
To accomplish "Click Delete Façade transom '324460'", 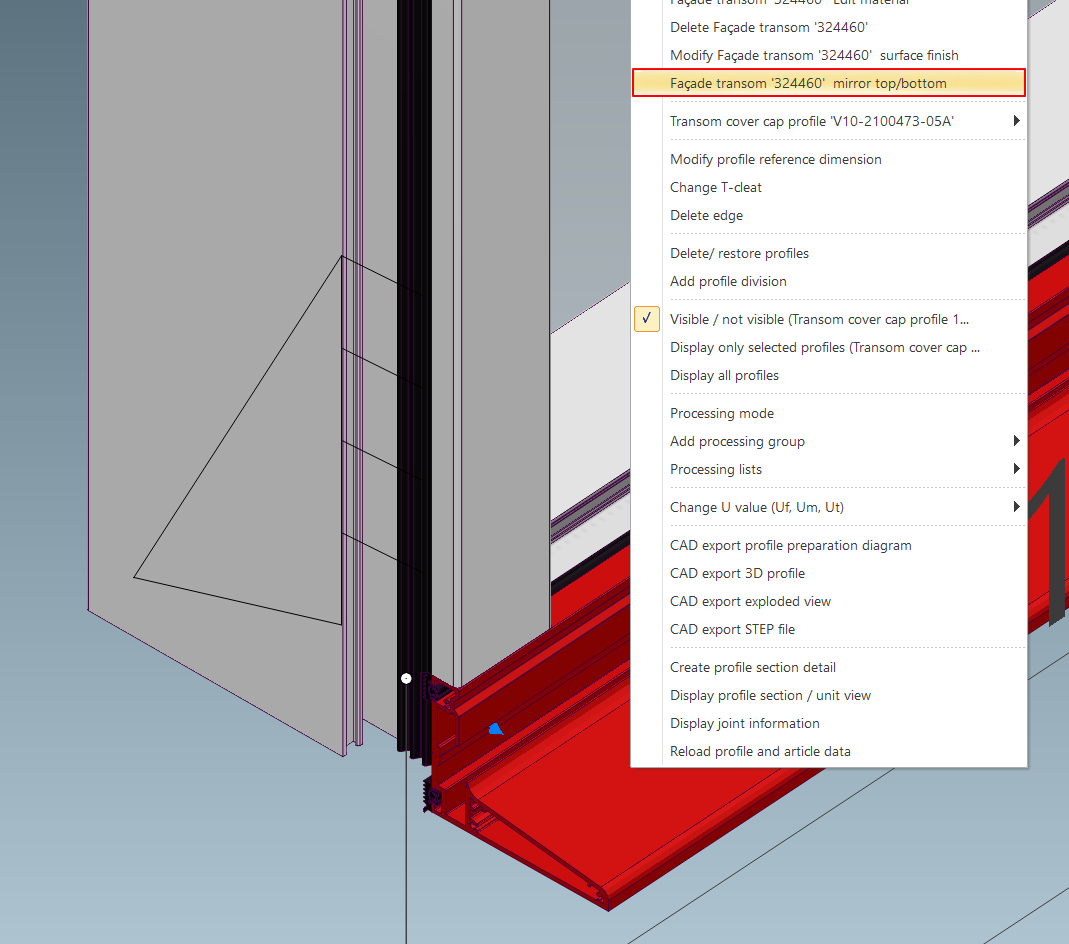I will (x=768, y=27).
